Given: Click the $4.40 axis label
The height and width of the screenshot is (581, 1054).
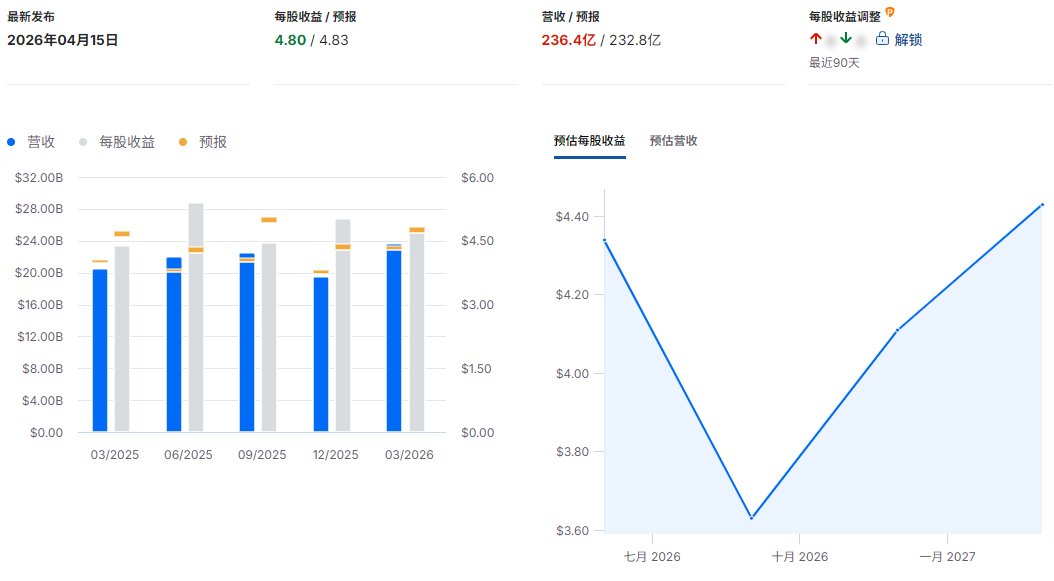Looking at the screenshot, I should pyautogui.click(x=572, y=217).
